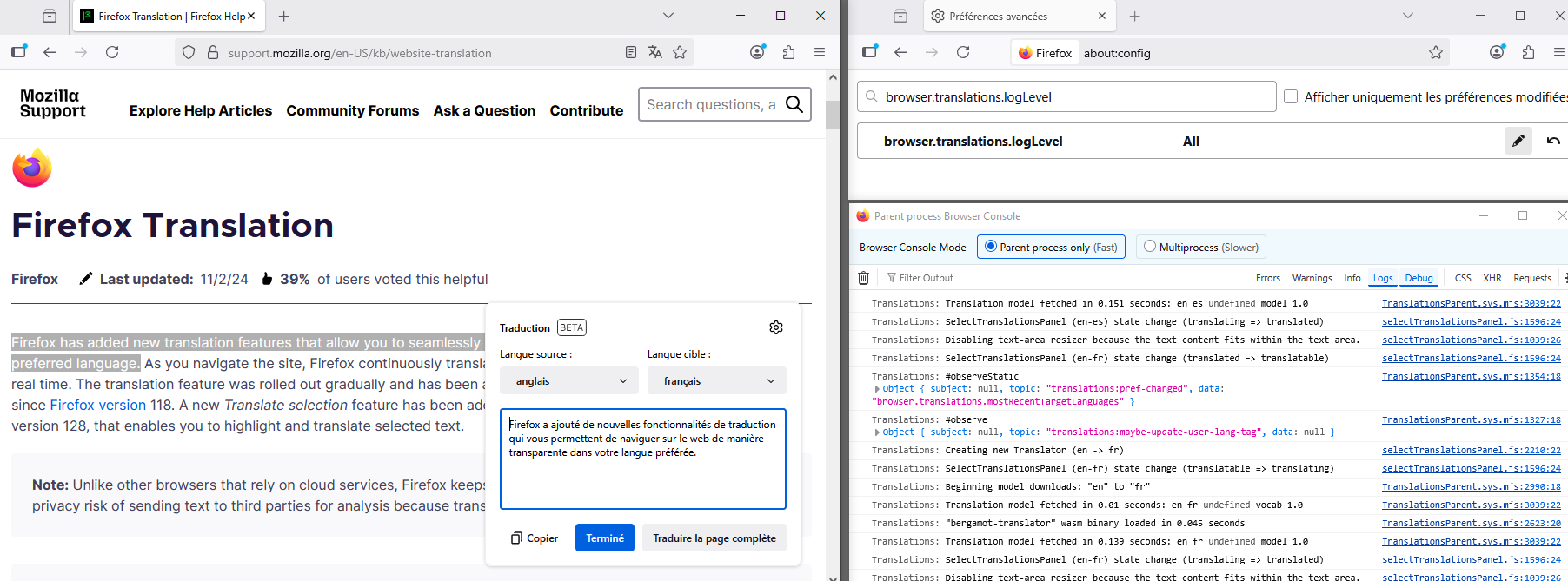
Task: Enable show only modified preferences checkbox
Action: coord(1291,96)
